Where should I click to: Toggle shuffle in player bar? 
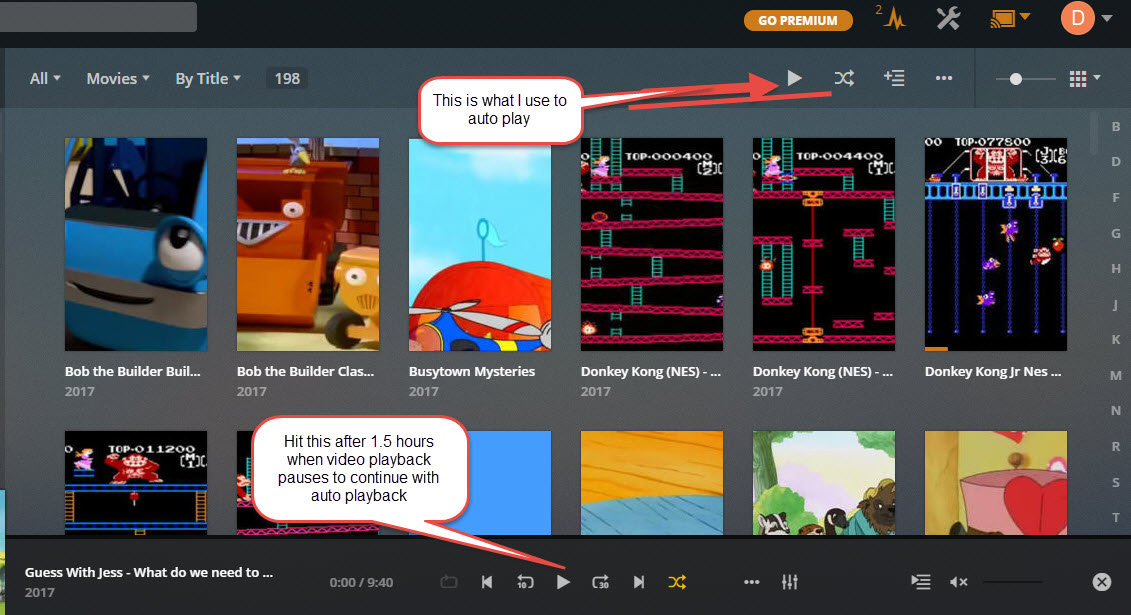(677, 582)
